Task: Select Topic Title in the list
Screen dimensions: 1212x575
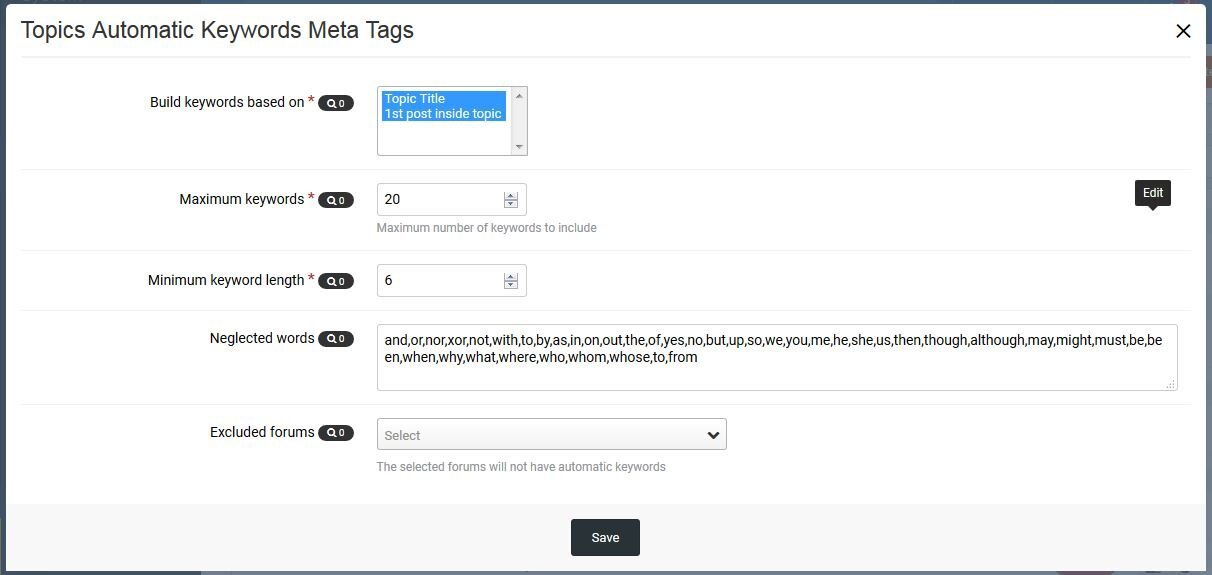Action: point(444,98)
